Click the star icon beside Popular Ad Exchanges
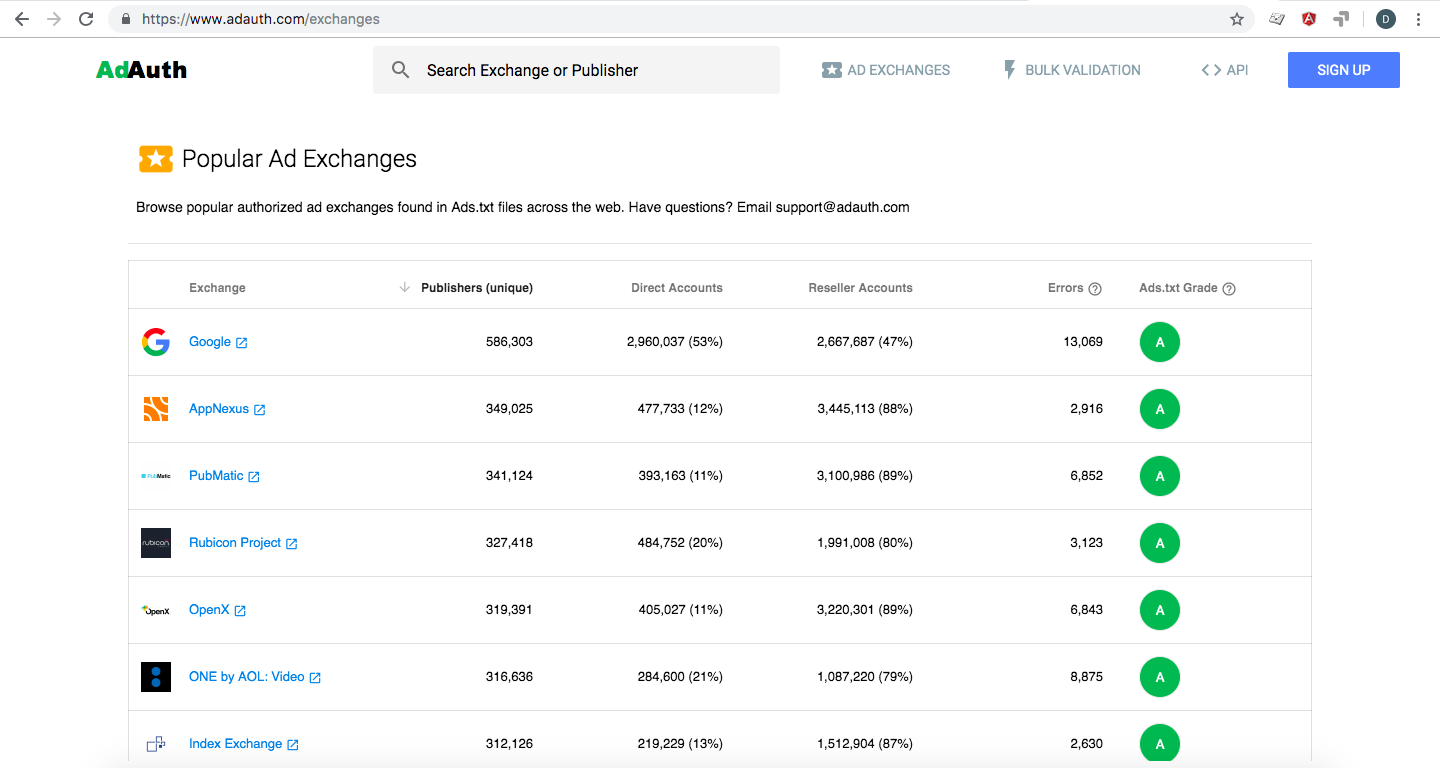Image resolution: width=1440 pixels, height=768 pixels. [x=156, y=158]
